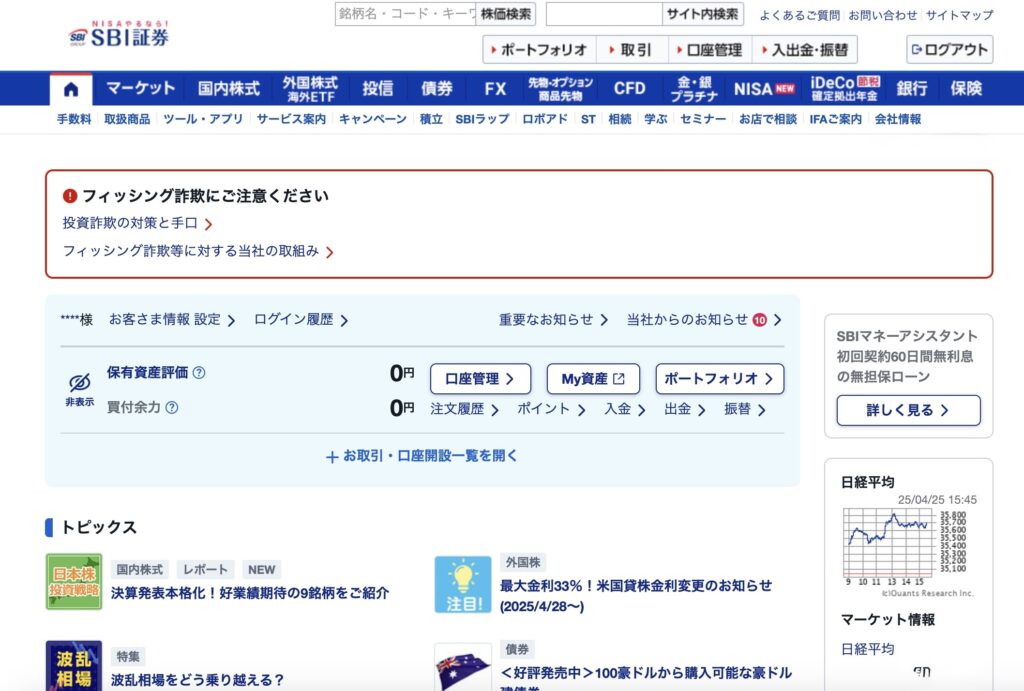The height and width of the screenshot is (691, 1024).
Task: Click the 口座管理 button in account panel
Action: (480, 379)
